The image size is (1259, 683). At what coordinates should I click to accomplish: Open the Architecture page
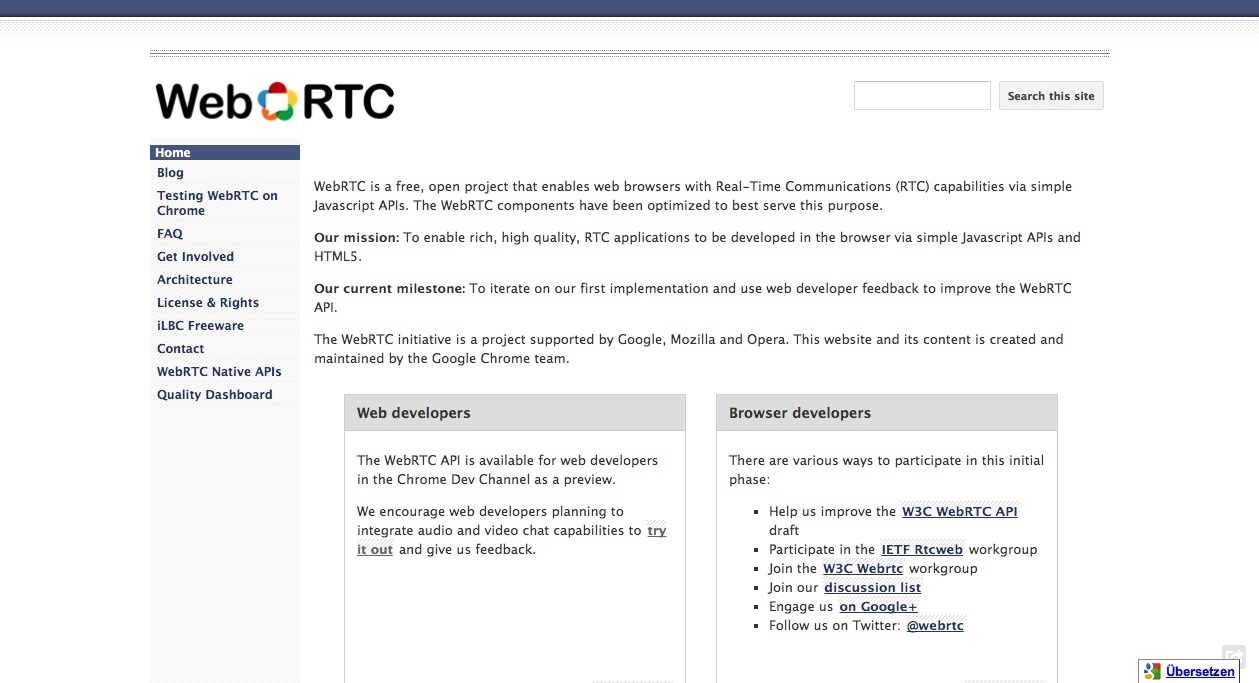coord(195,280)
